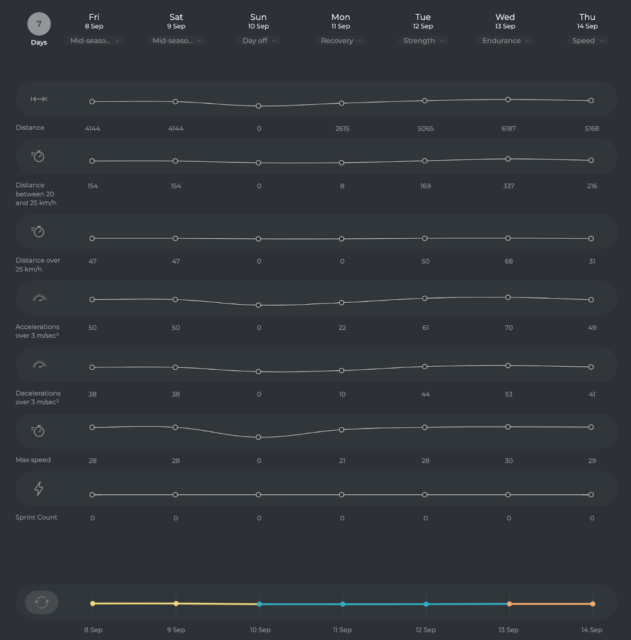Viewport: 631px width, 640px height.
Task: Click the Sprint Count lightning bolt icon
Action: point(39,489)
